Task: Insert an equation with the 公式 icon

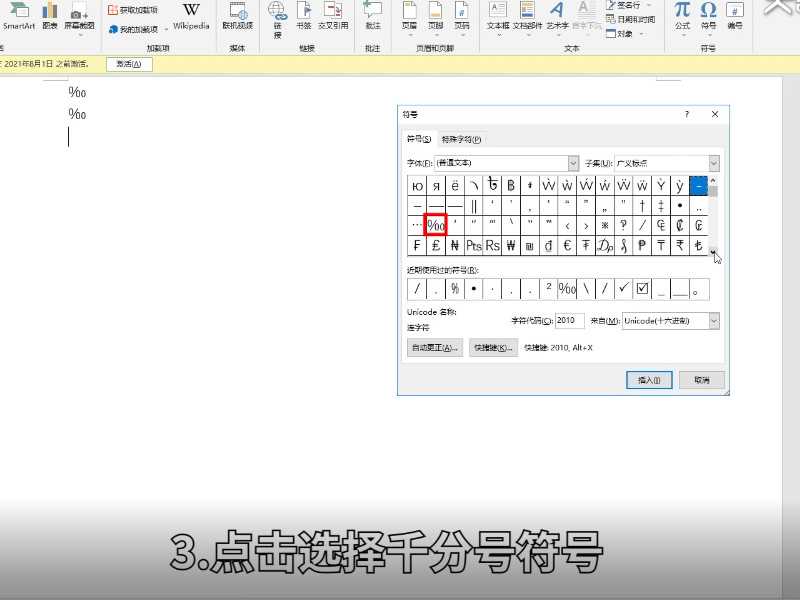Action: pyautogui.click(x=682, y=15)
